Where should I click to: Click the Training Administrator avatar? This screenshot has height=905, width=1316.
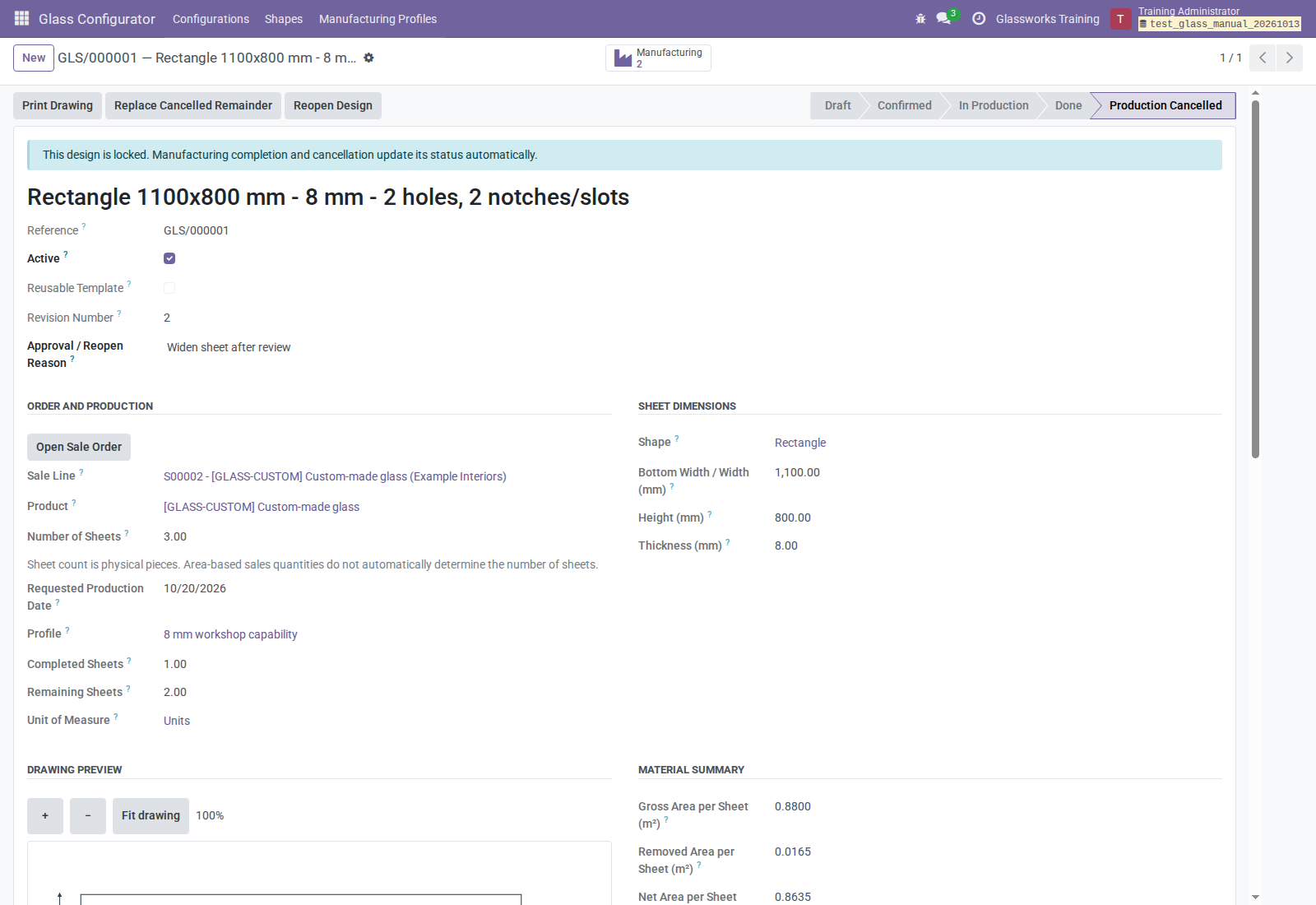pos(1120,19)
